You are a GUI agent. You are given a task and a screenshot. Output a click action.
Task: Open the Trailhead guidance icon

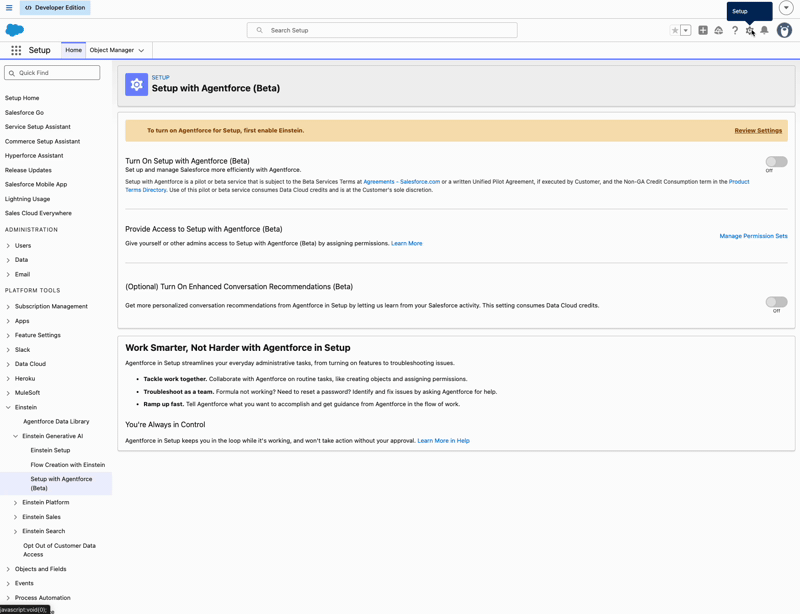point(718,30)
